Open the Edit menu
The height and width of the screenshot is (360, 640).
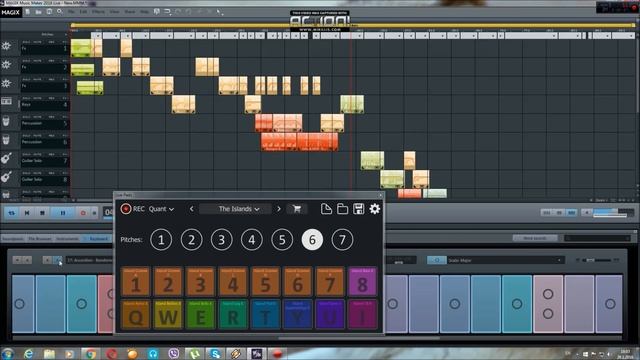coord(83,12)
